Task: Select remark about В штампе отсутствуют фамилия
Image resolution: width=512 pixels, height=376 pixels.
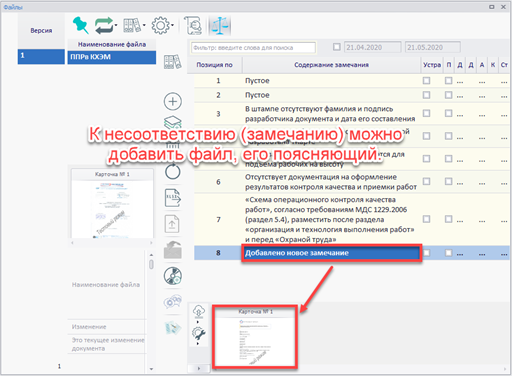Action: pos(352,114)
